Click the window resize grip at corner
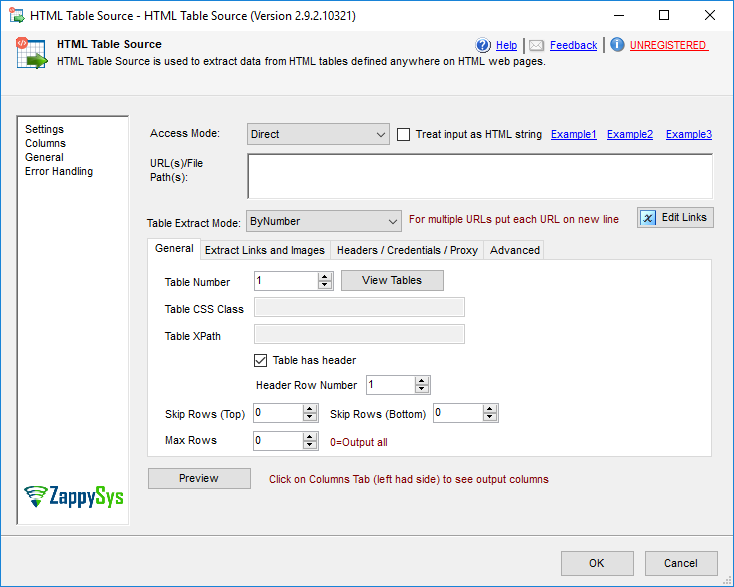This screenshot has height=587, width=734. pos(727,580)
